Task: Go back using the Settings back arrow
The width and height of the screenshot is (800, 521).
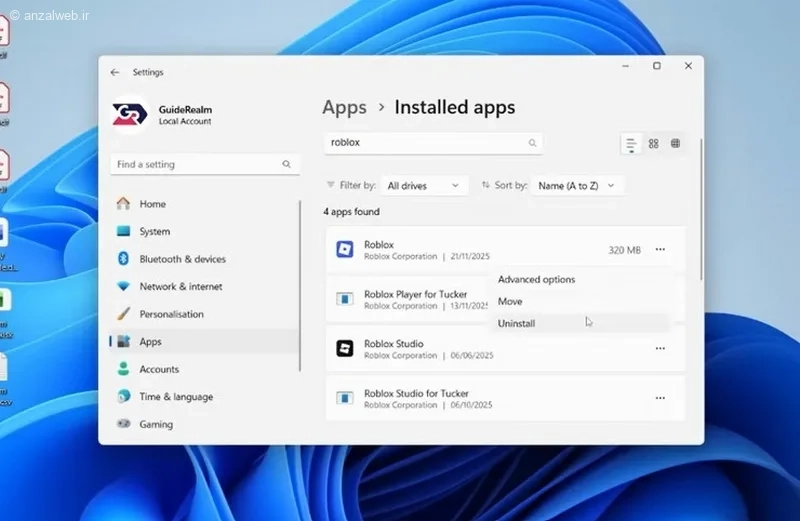Action: [114, 72]
